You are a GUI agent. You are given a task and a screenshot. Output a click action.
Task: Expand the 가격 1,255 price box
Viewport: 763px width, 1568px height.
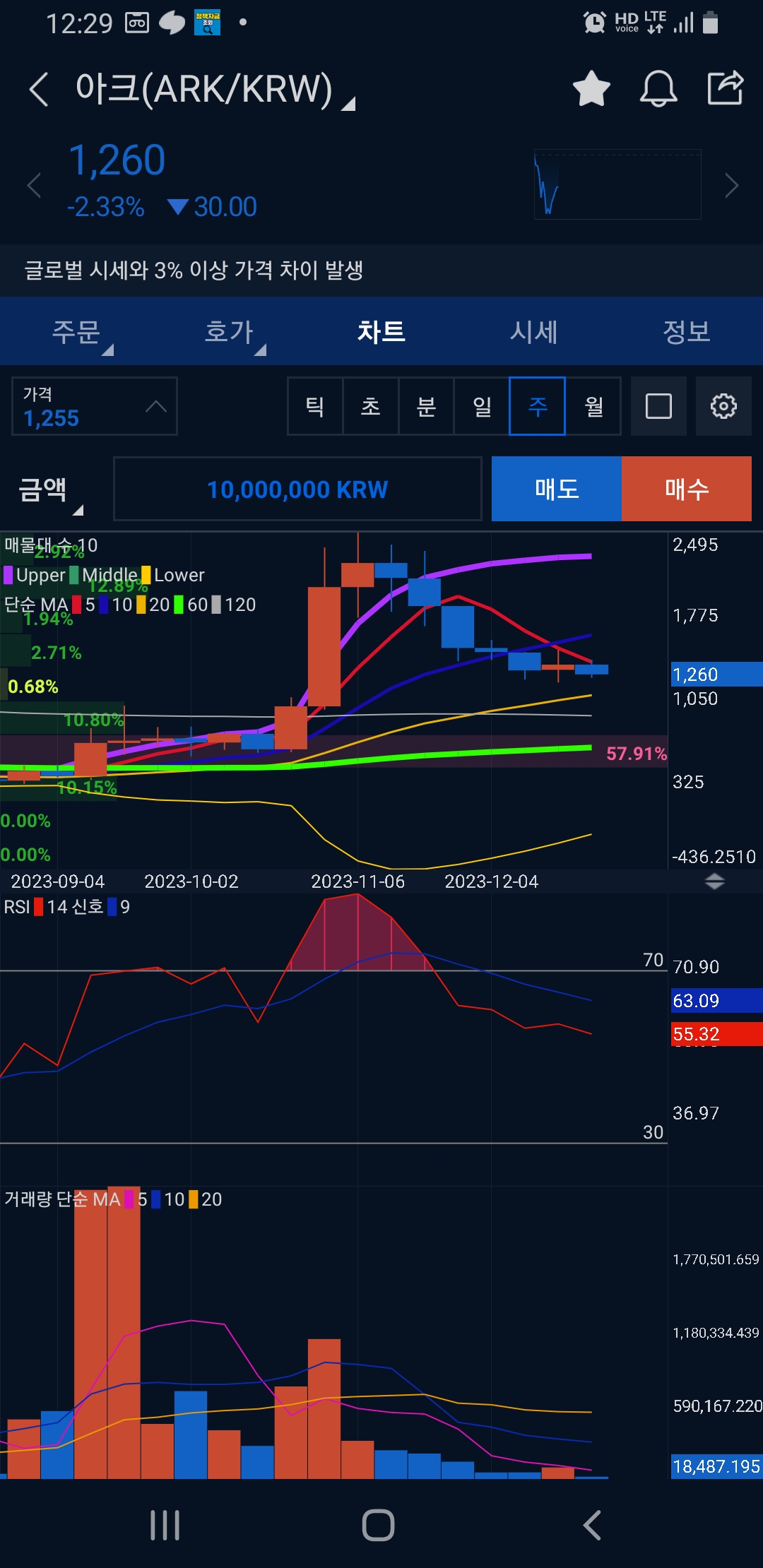click(95, 406)
